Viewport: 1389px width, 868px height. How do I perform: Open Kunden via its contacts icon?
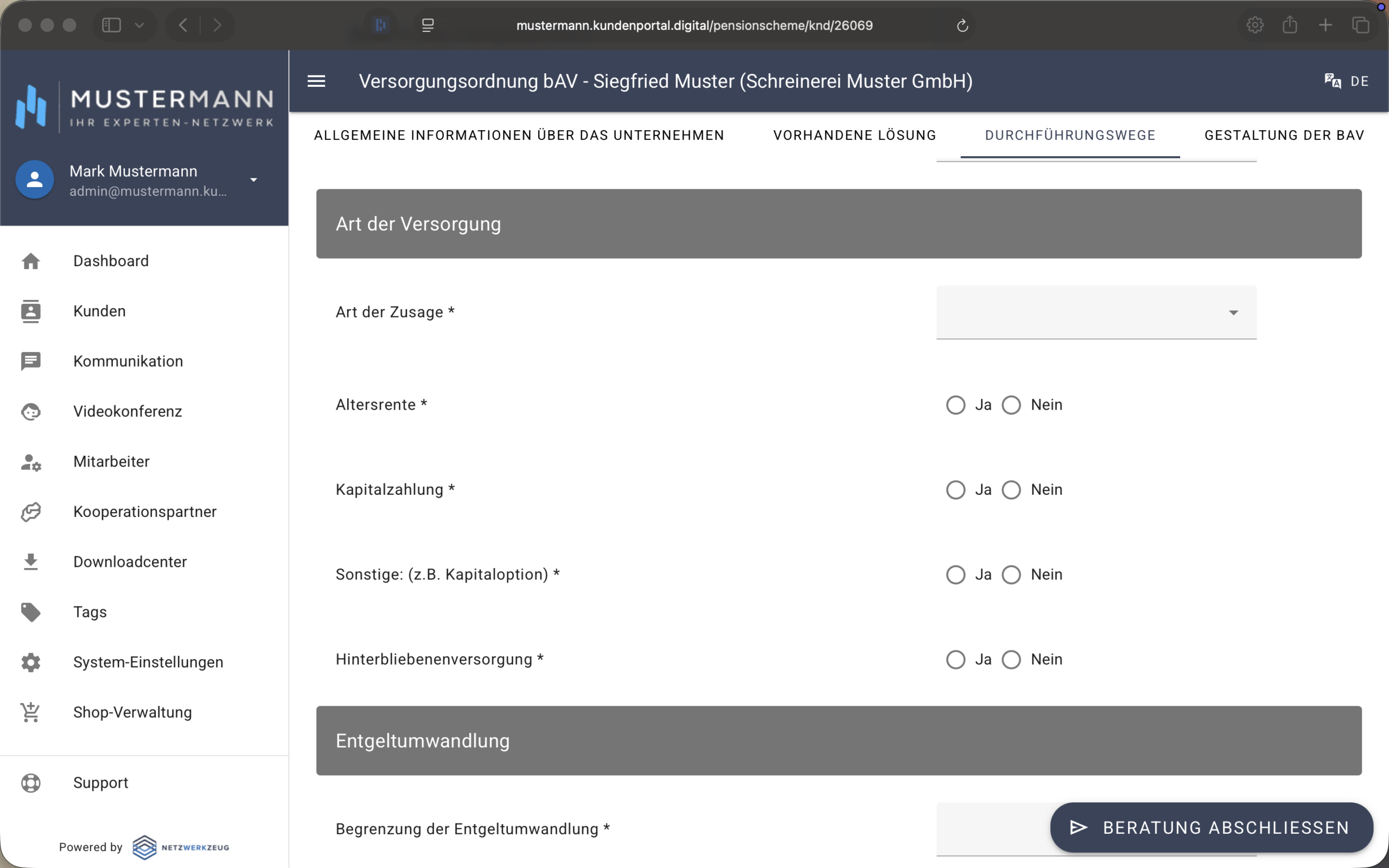pyautogui.click(x=31, y=311)
